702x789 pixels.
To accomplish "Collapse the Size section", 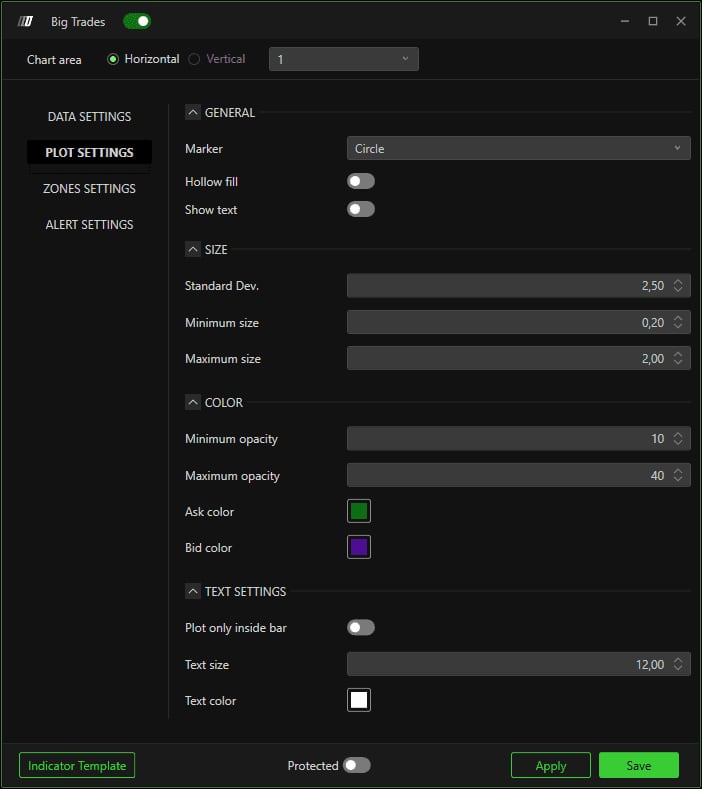I will click(x=193, y=249).
